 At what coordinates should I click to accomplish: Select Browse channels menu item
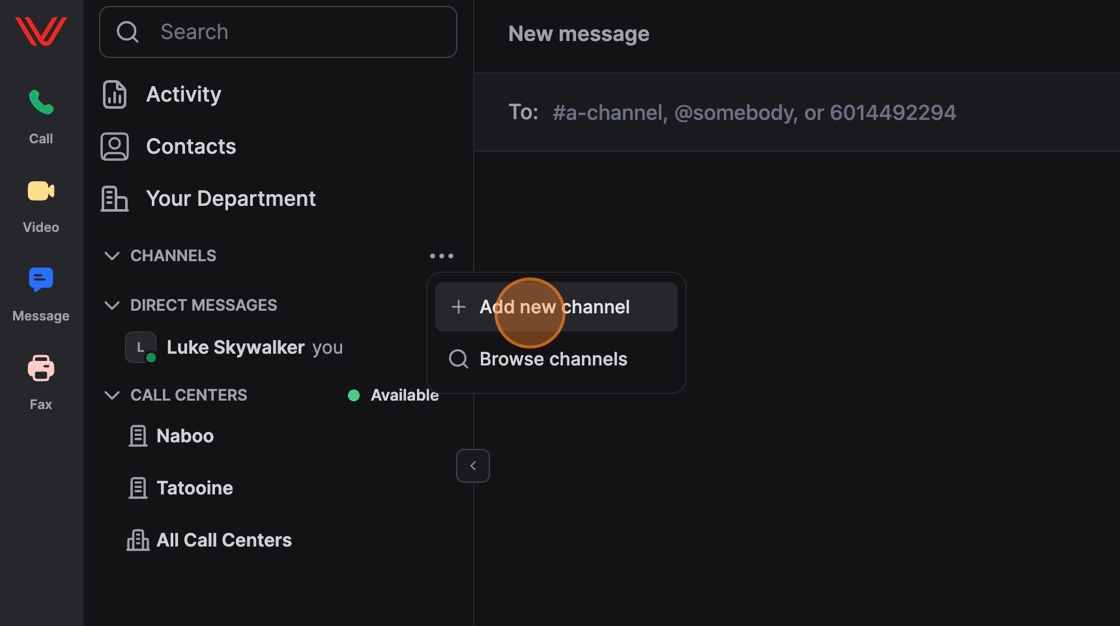553,359
